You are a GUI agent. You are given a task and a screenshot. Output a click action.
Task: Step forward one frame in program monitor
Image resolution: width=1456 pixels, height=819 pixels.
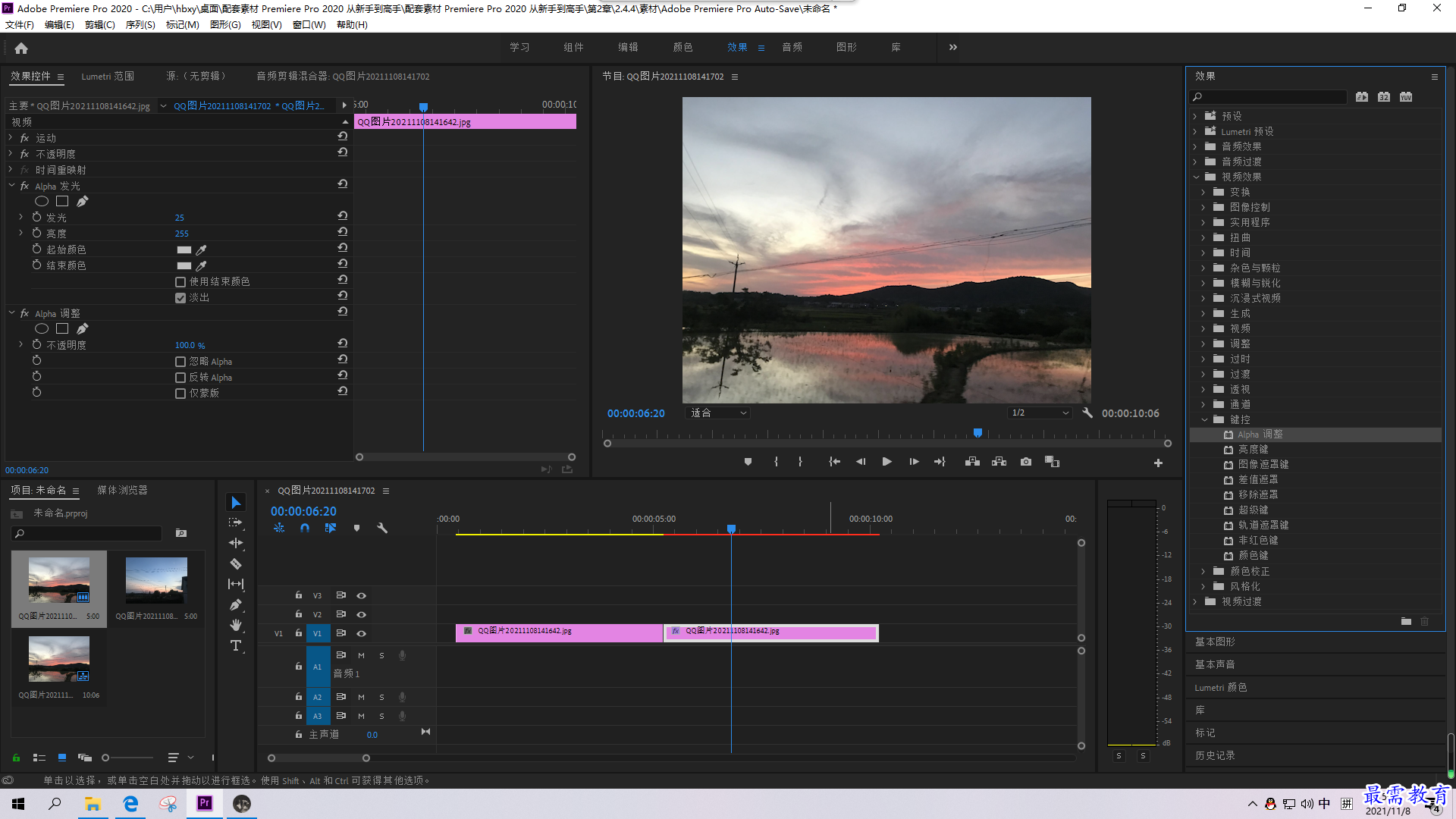914,462
